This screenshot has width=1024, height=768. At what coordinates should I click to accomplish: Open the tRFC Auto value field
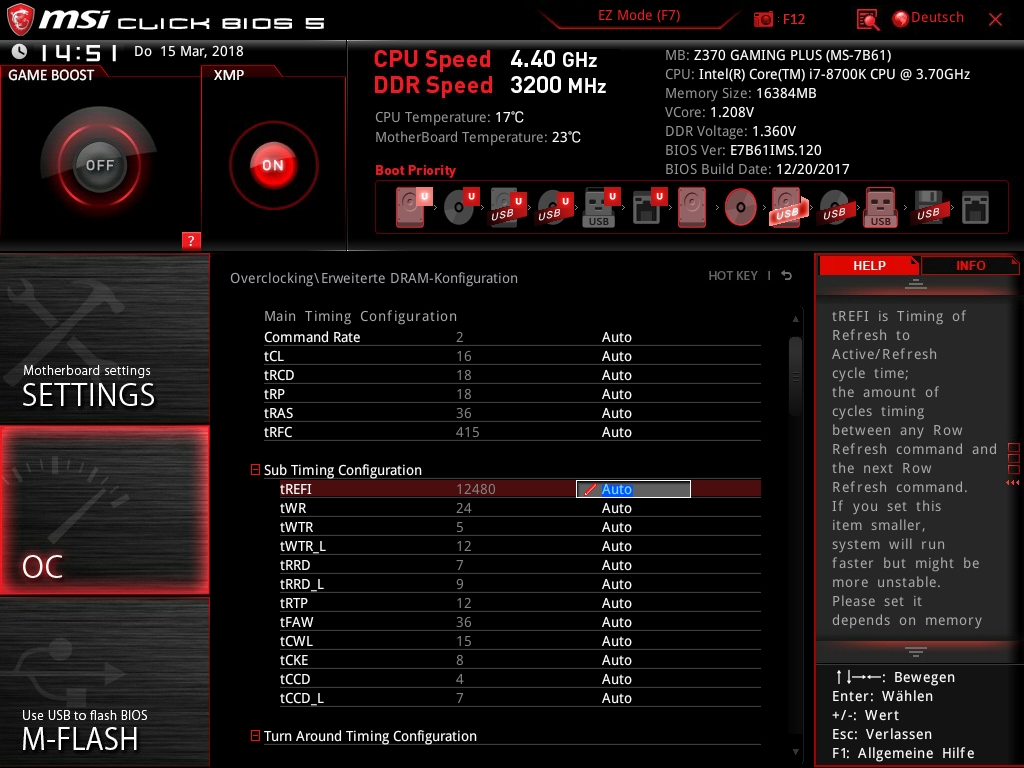click(616, 432)
